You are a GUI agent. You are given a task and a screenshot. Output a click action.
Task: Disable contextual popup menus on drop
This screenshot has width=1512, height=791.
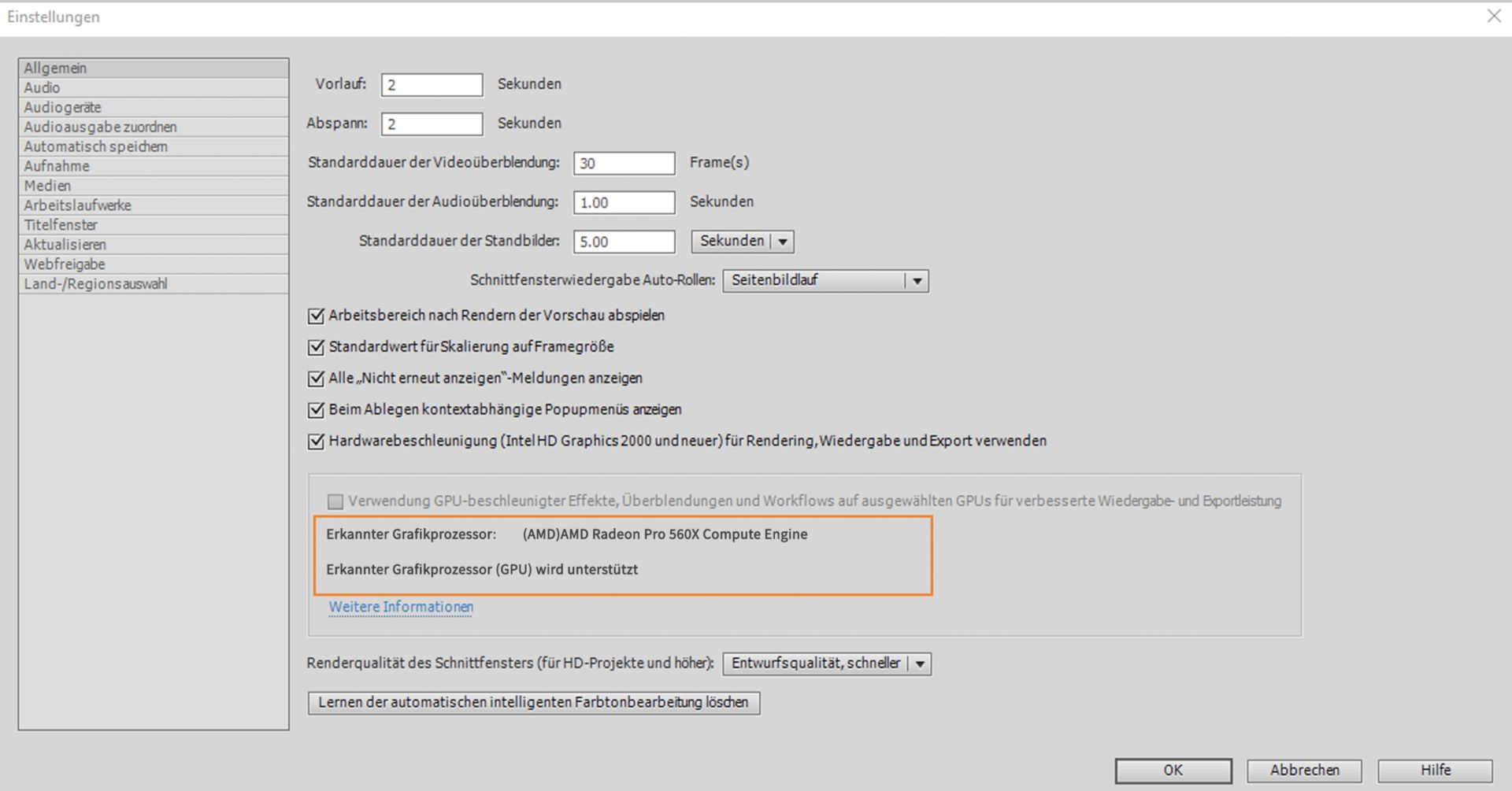click(x=315, y=409)
